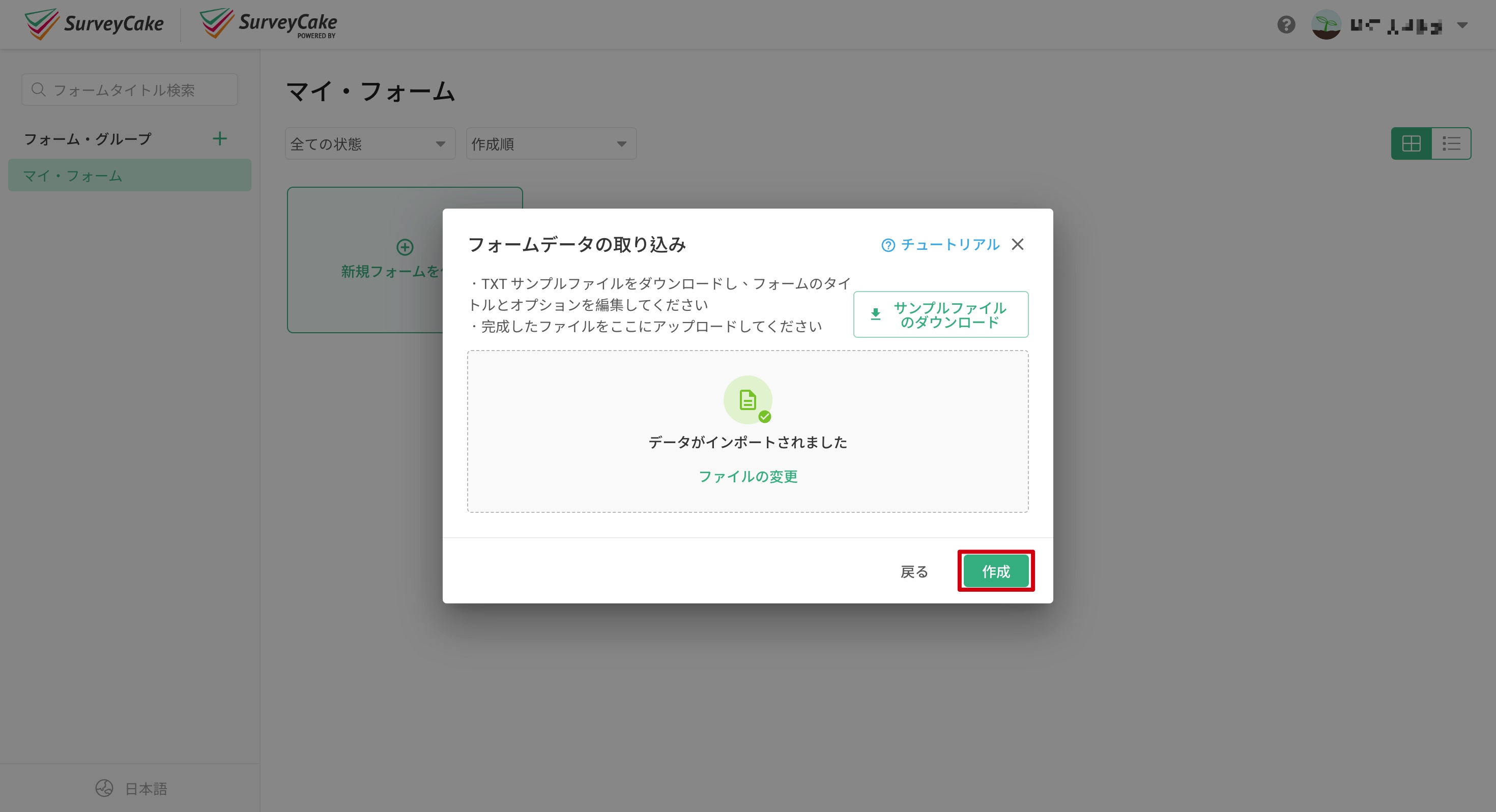Close the import dialog with X
The image size is (1496, 812).
pos(1018,245)
